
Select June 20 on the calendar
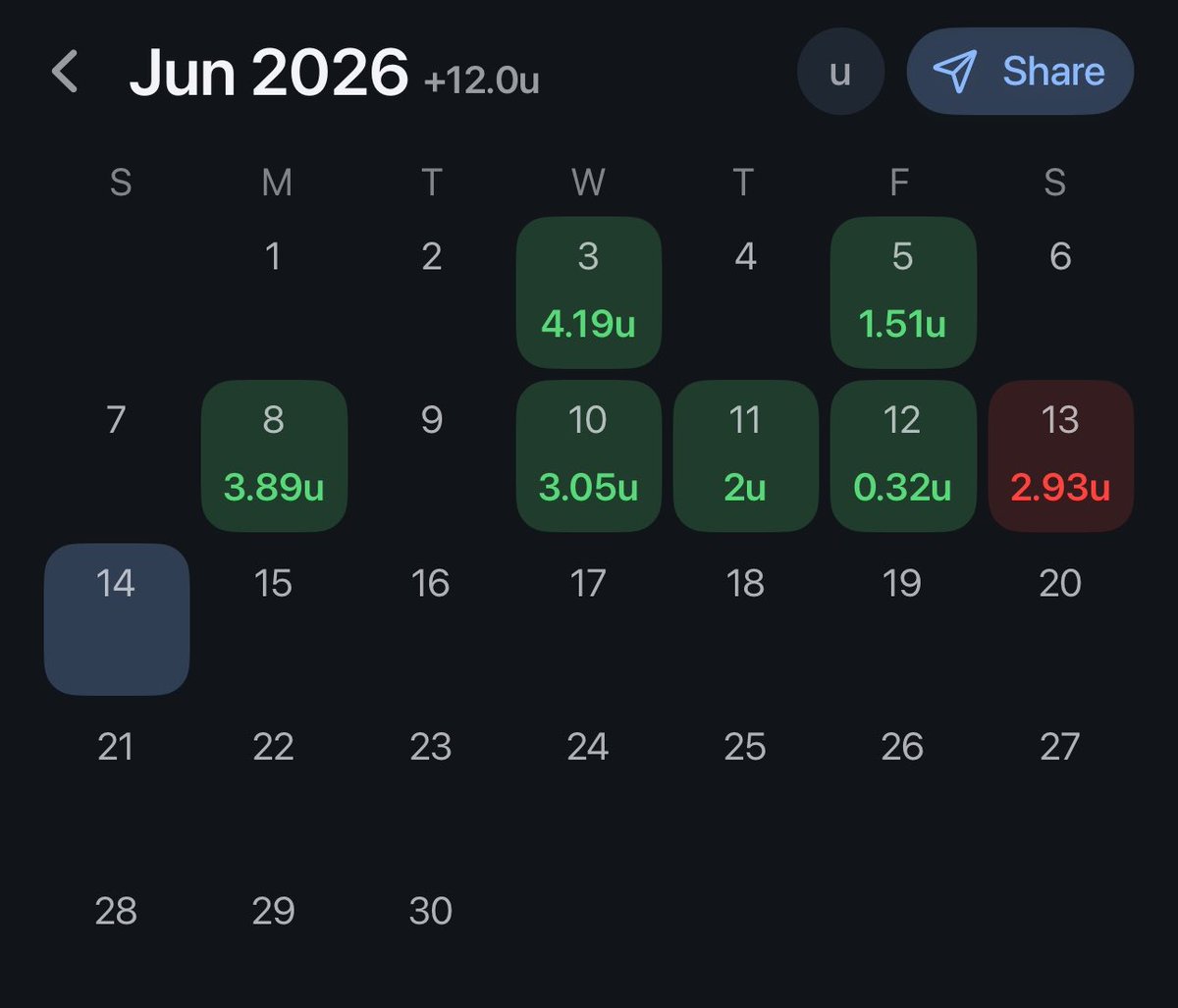tap(1060, 584)
